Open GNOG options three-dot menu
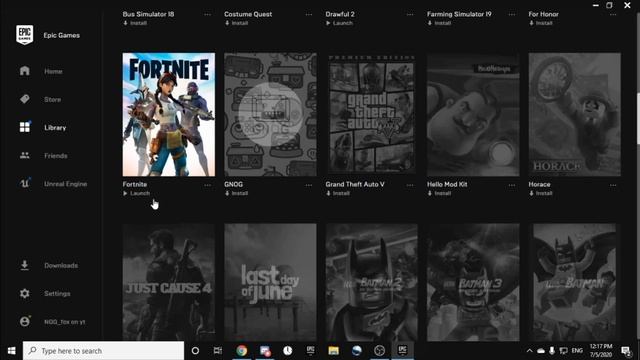Image resolution: width=640 pixels, height=360 pixels. coord(309,185)
